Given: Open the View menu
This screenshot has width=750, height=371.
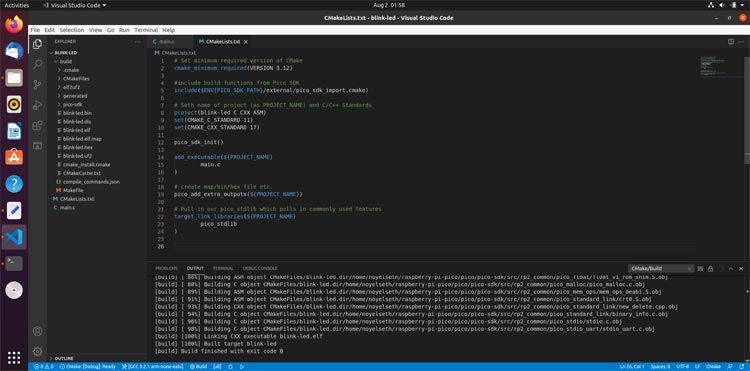Looking at the screenshot, I should coord(95,30).
